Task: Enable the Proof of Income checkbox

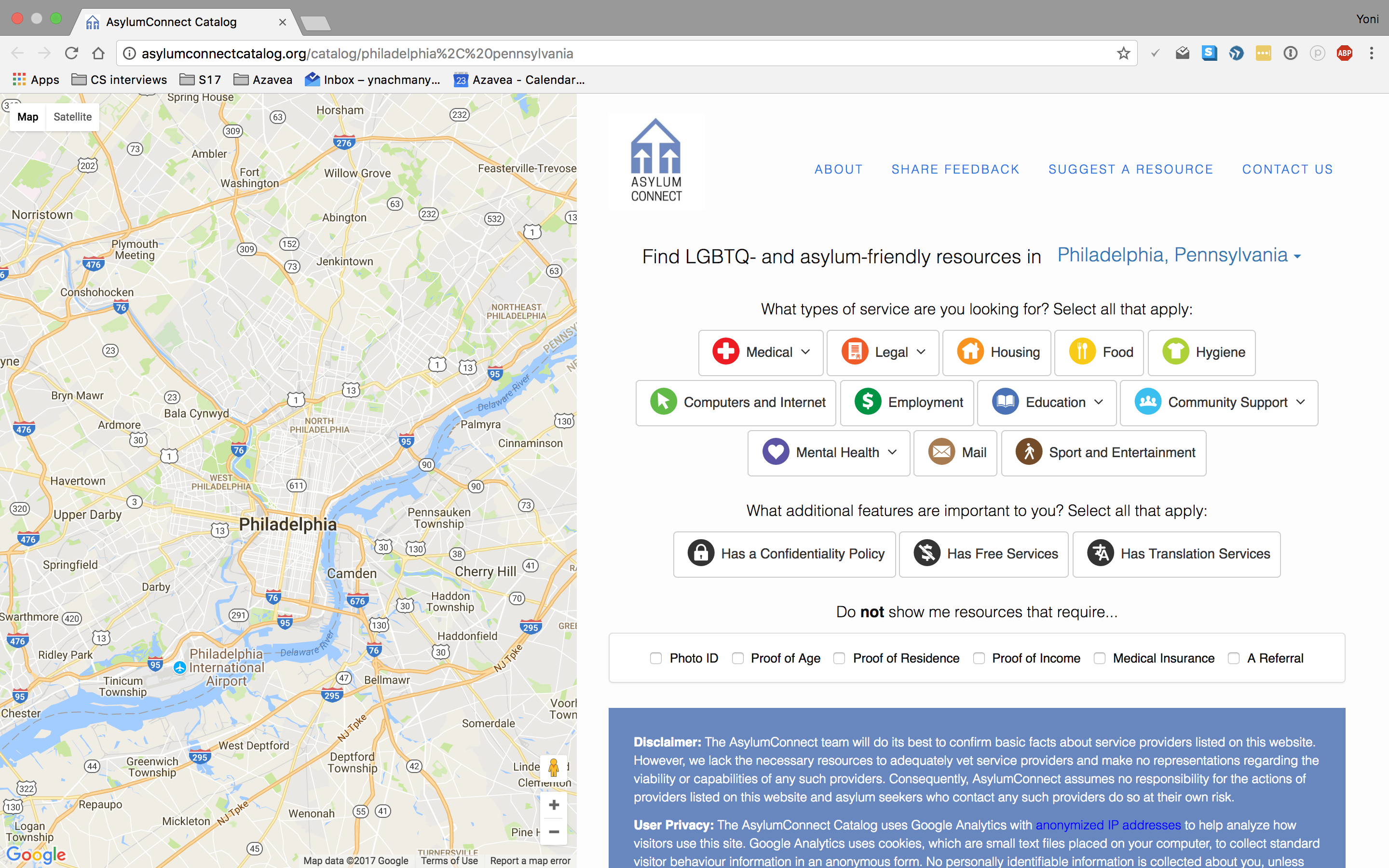Action: pyautogui.click(x=979, y=658)
